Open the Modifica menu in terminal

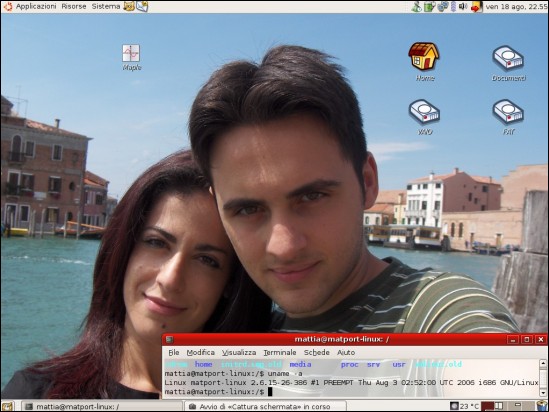coord(201,352)
